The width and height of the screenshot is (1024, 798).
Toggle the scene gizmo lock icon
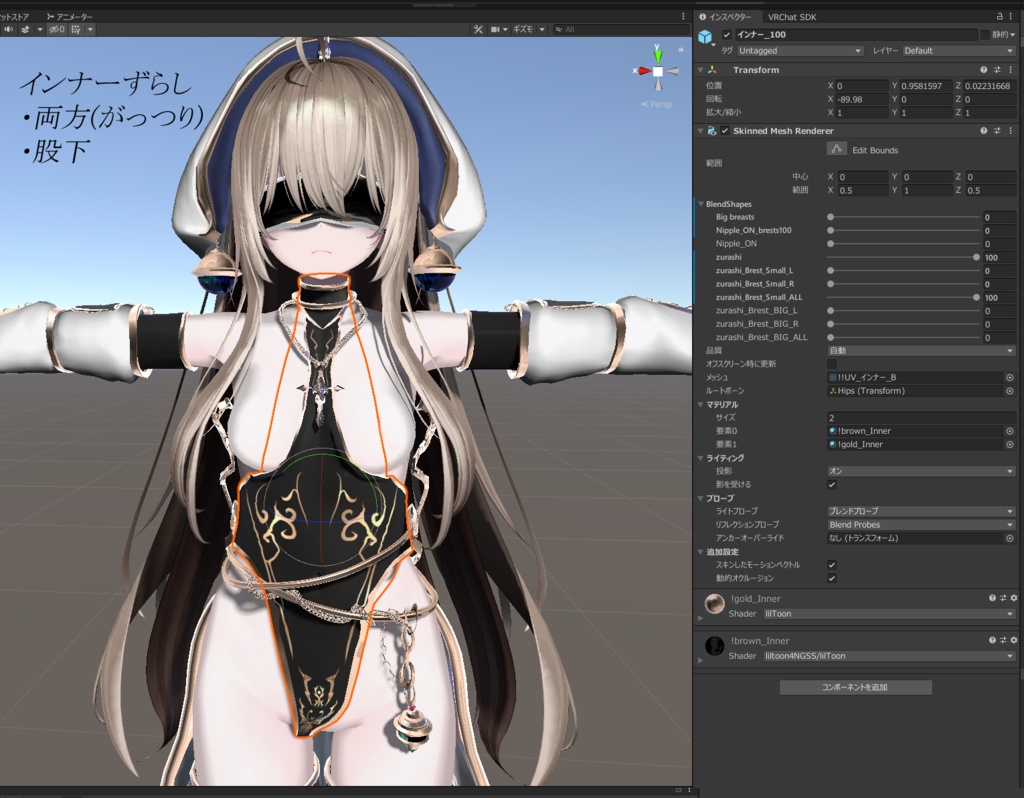(680, 49)
